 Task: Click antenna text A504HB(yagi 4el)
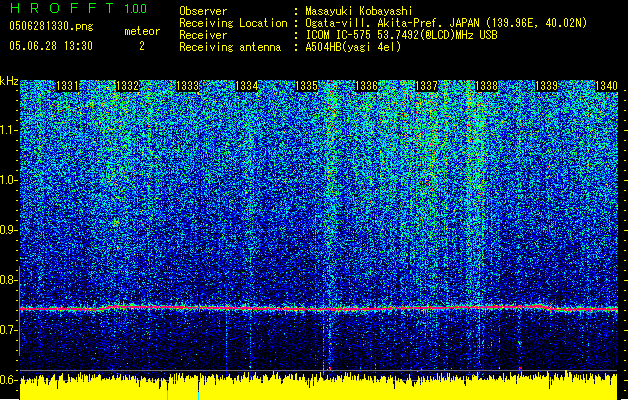[353, 47]
